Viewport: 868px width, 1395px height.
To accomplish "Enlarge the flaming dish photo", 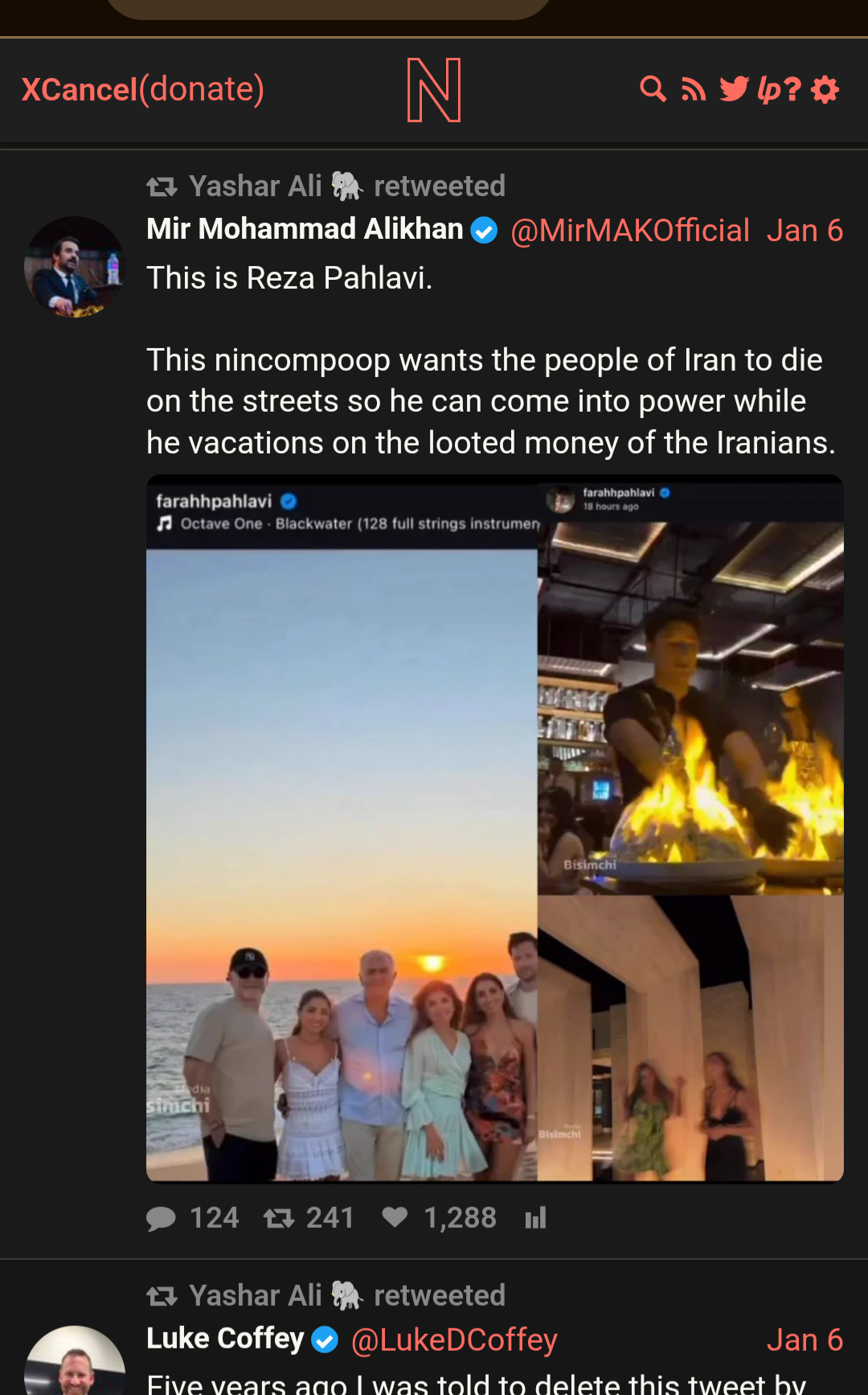I will click(x=690, y=708).
